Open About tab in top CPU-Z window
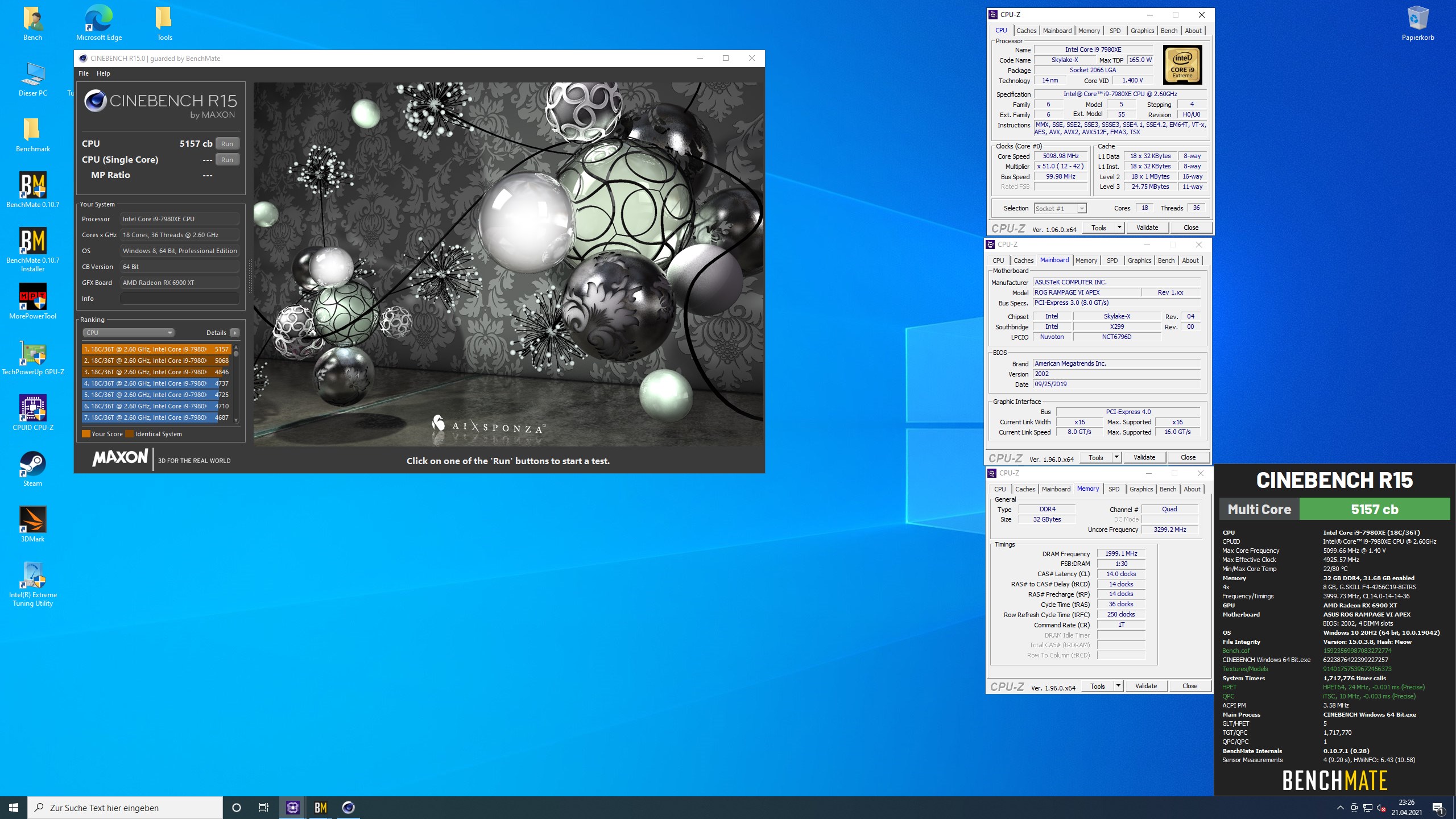Image resolution: width=1456 pixels, height=819 pixels. (1193, 31)
